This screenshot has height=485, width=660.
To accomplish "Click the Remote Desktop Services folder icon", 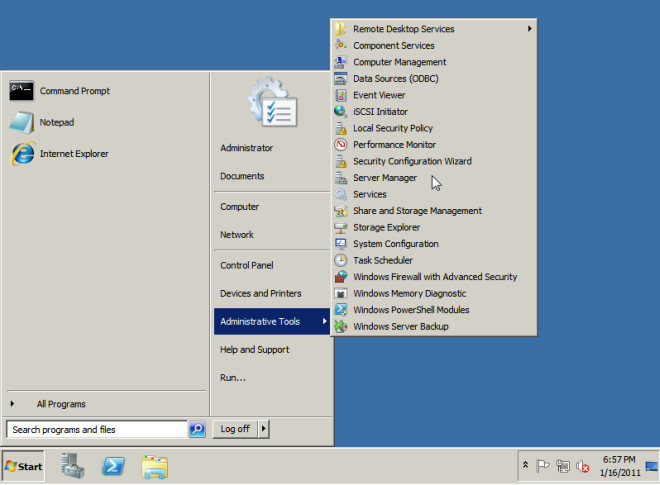I will (x=341, y=29).
